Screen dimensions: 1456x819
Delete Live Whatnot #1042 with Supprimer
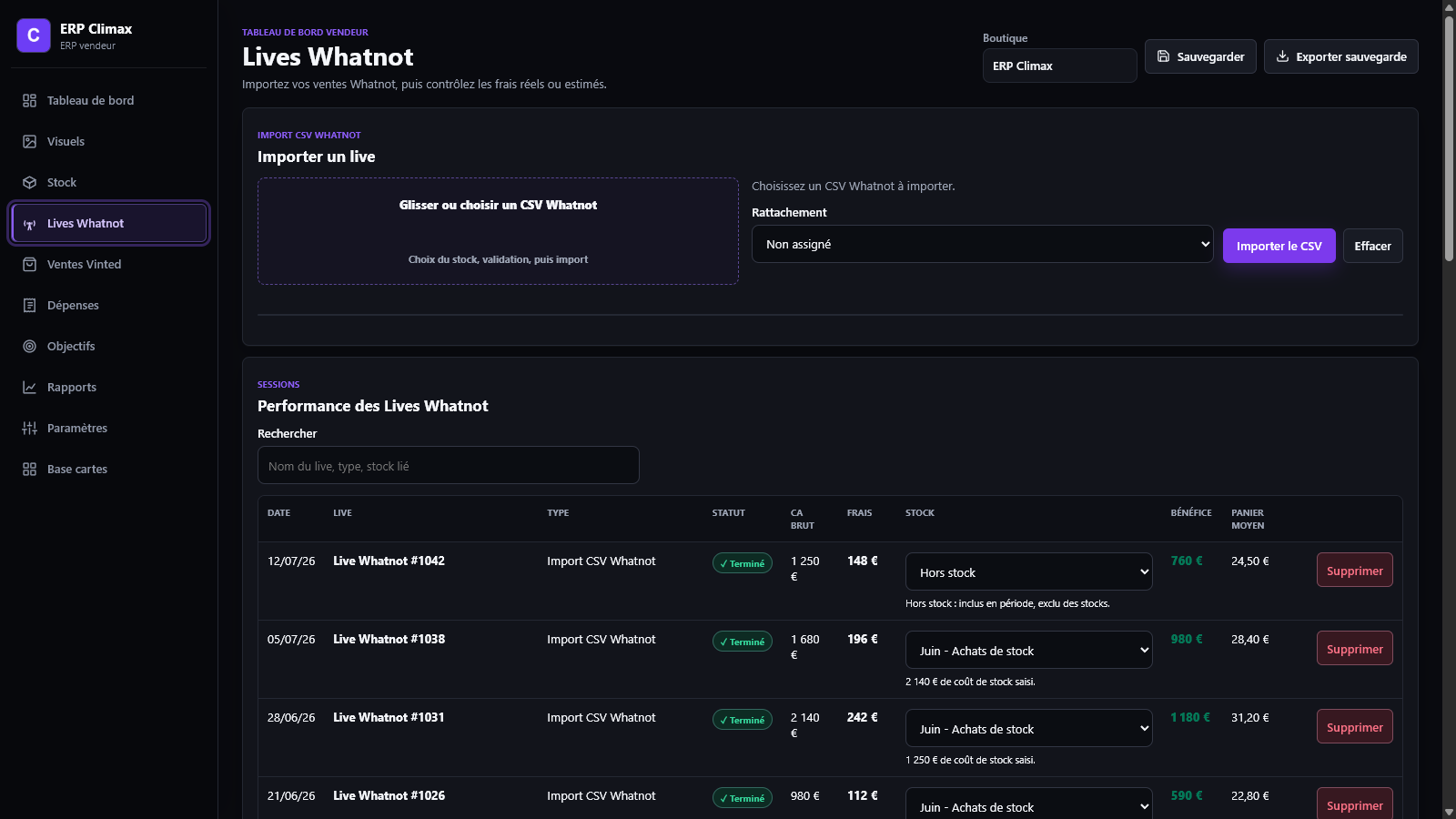[x=1354, y=570]
